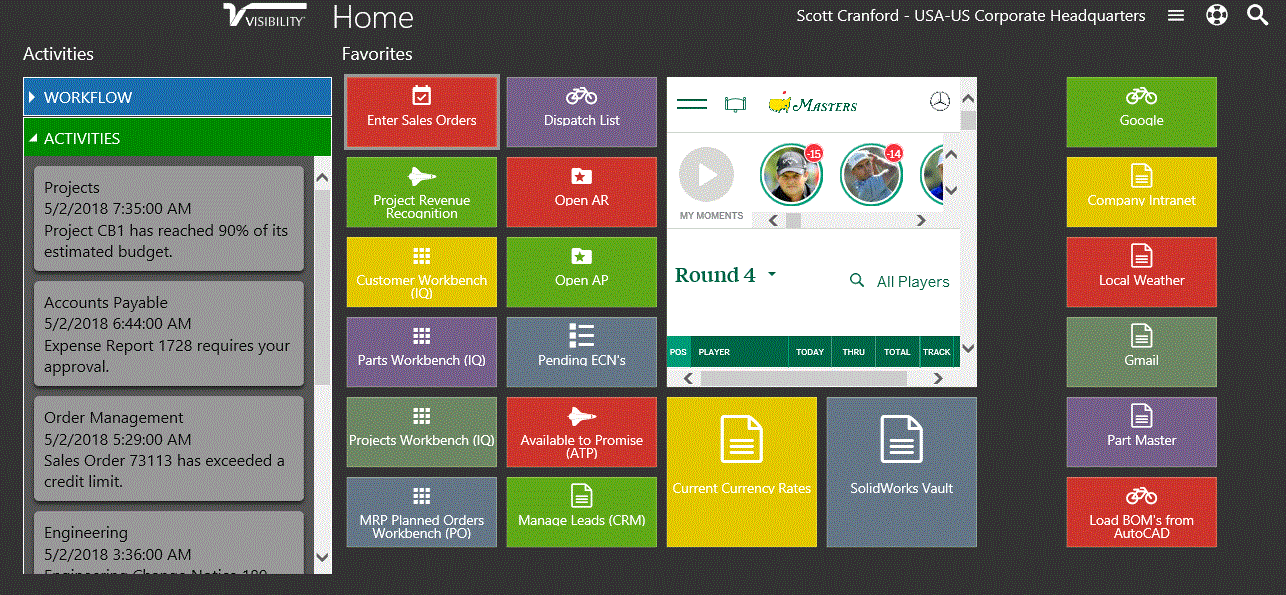Image resolution: width=1286 pixels, height=595 pixels.
Task: Click players carousel right arrow
Action: [x=921, y=220]
